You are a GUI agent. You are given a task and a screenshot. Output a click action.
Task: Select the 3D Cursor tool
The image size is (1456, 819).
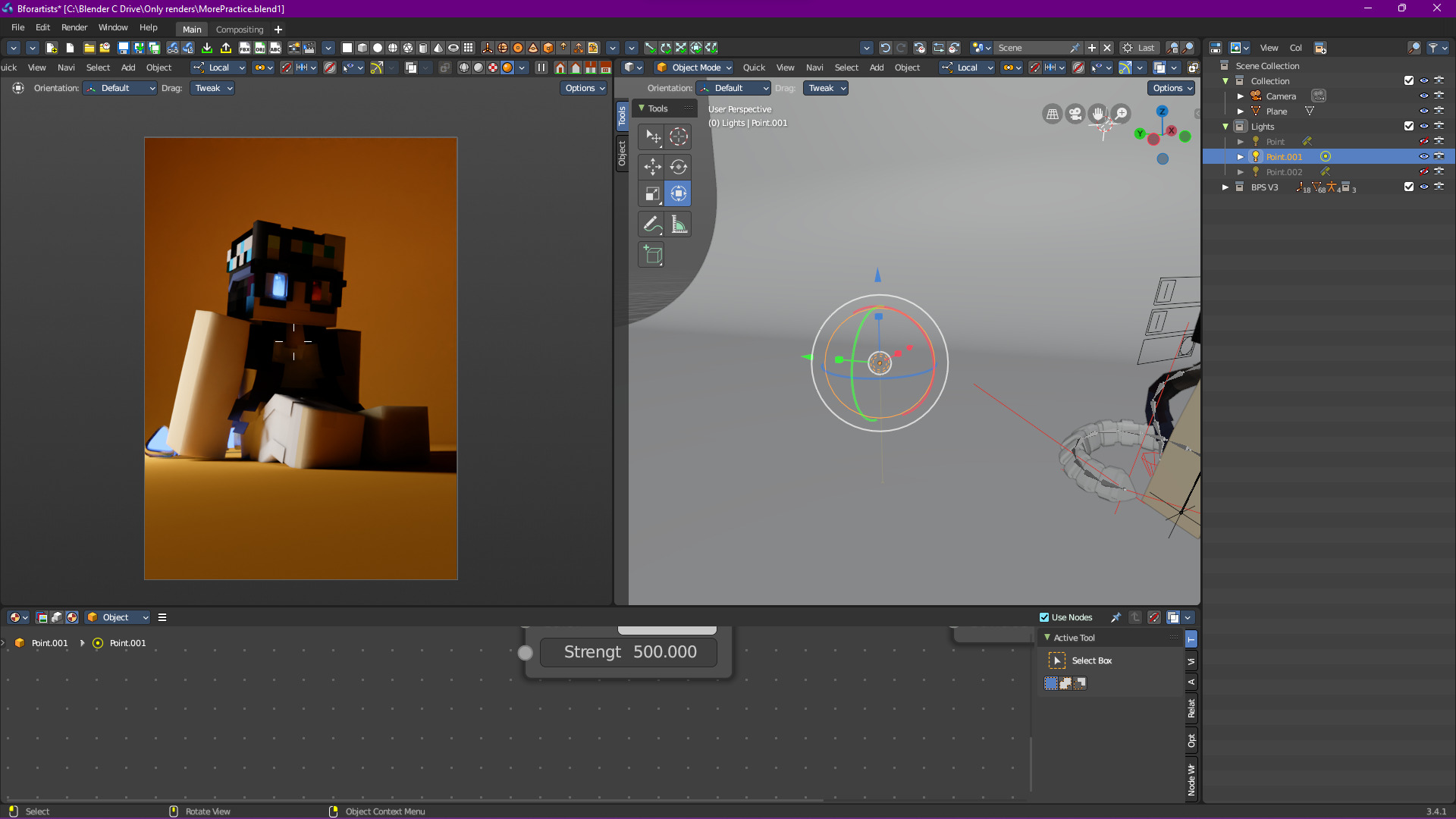click(x=679, y=136)
